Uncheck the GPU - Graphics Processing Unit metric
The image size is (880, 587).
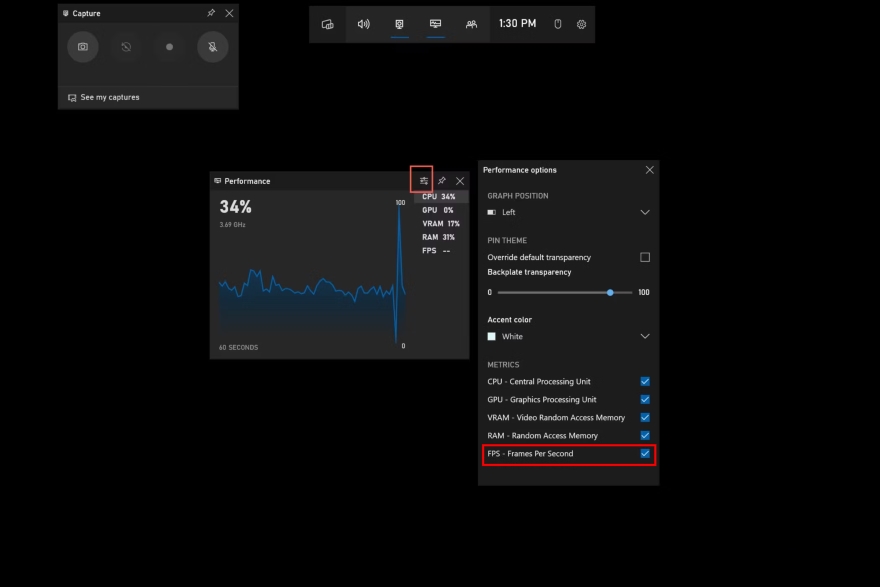[x=645, y=399]
